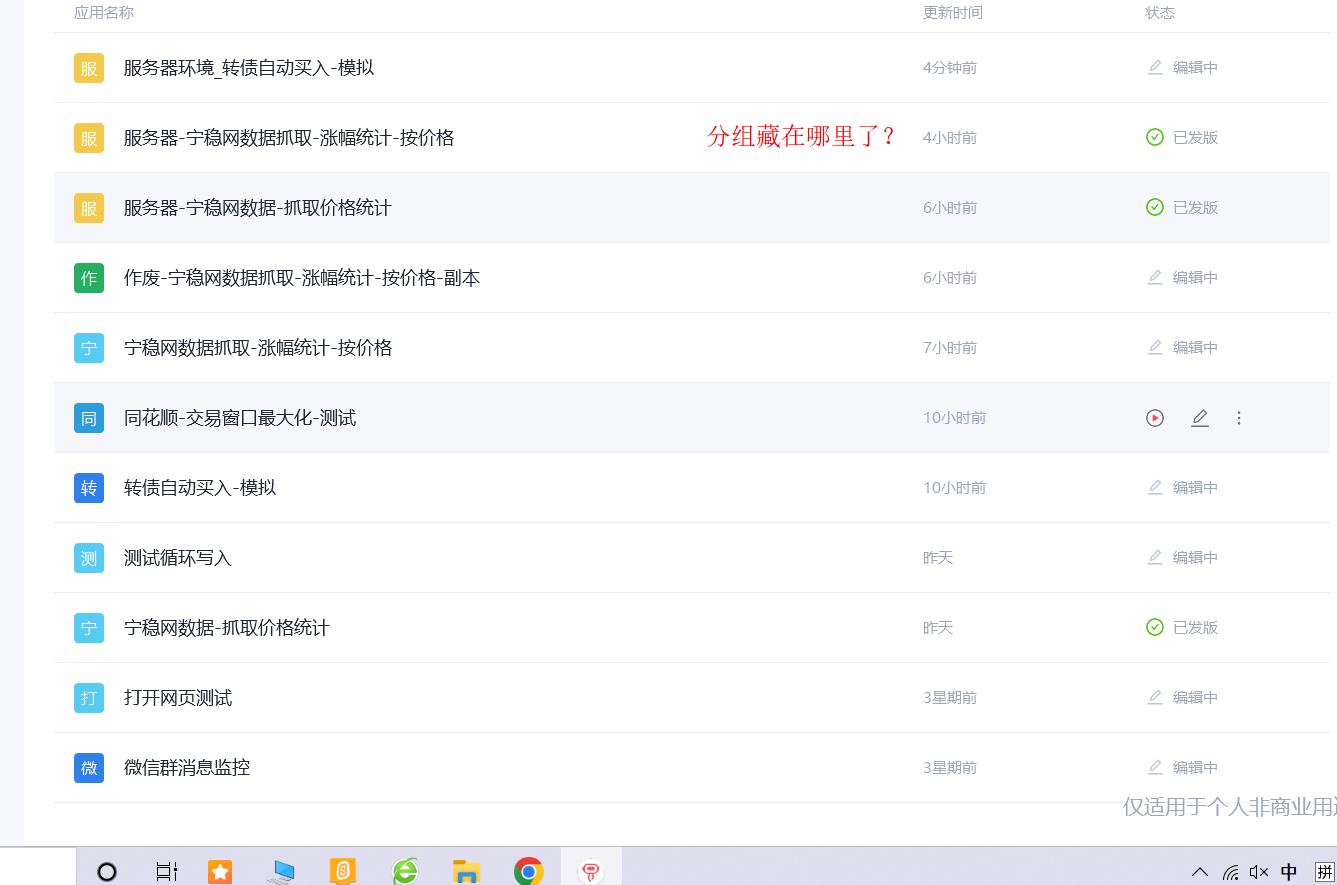This screenshot has height=885, width=1337.
Task: Open the orange square app on taskbar
Action: [343, 872]
